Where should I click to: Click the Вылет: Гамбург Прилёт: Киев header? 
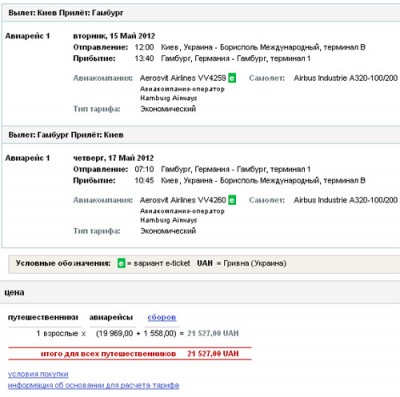(66, 135)
